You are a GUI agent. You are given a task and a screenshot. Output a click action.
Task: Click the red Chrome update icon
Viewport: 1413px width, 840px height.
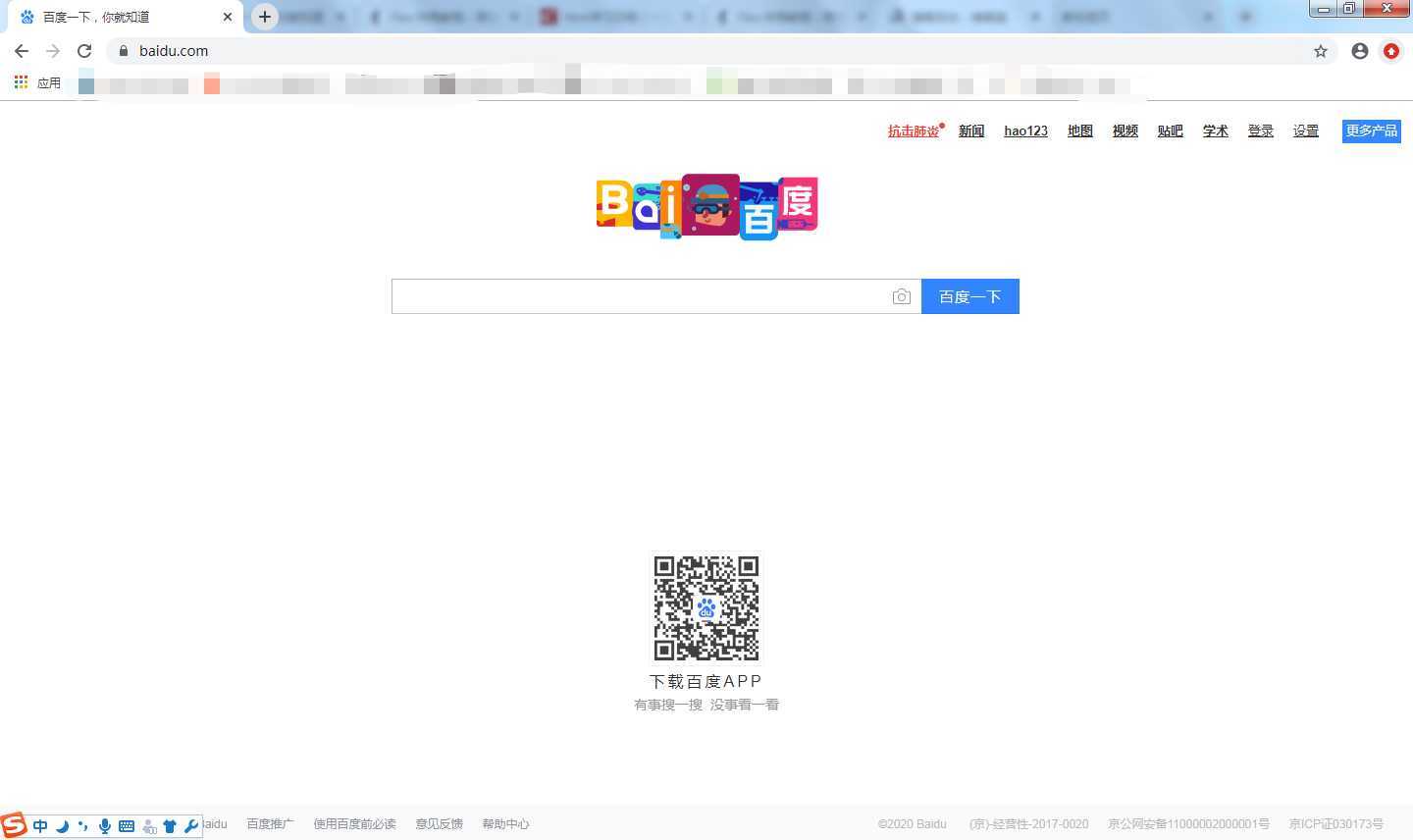[x=1391, y=51]
